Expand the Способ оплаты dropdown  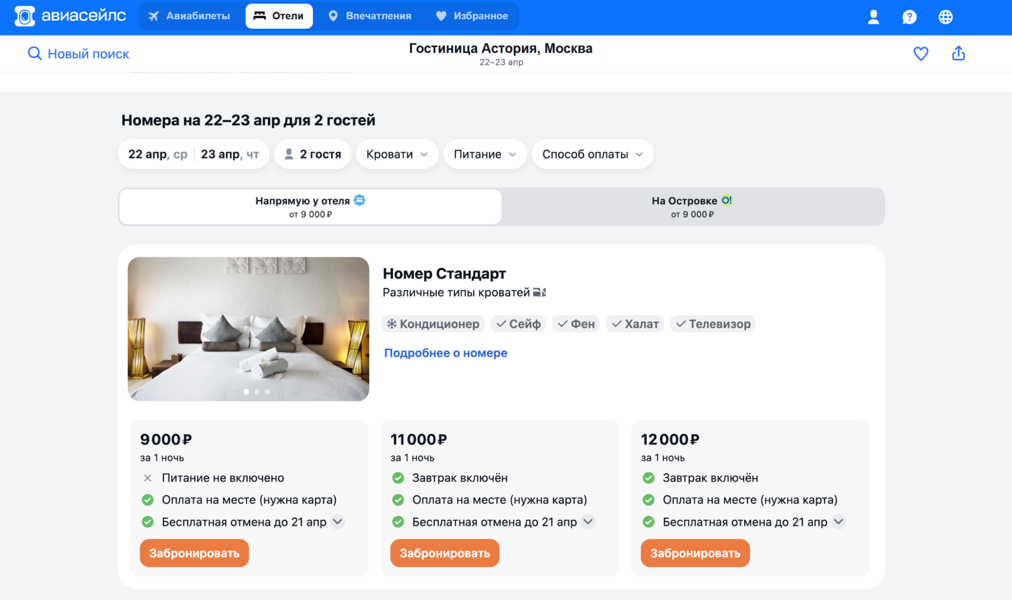coord(593,154)
